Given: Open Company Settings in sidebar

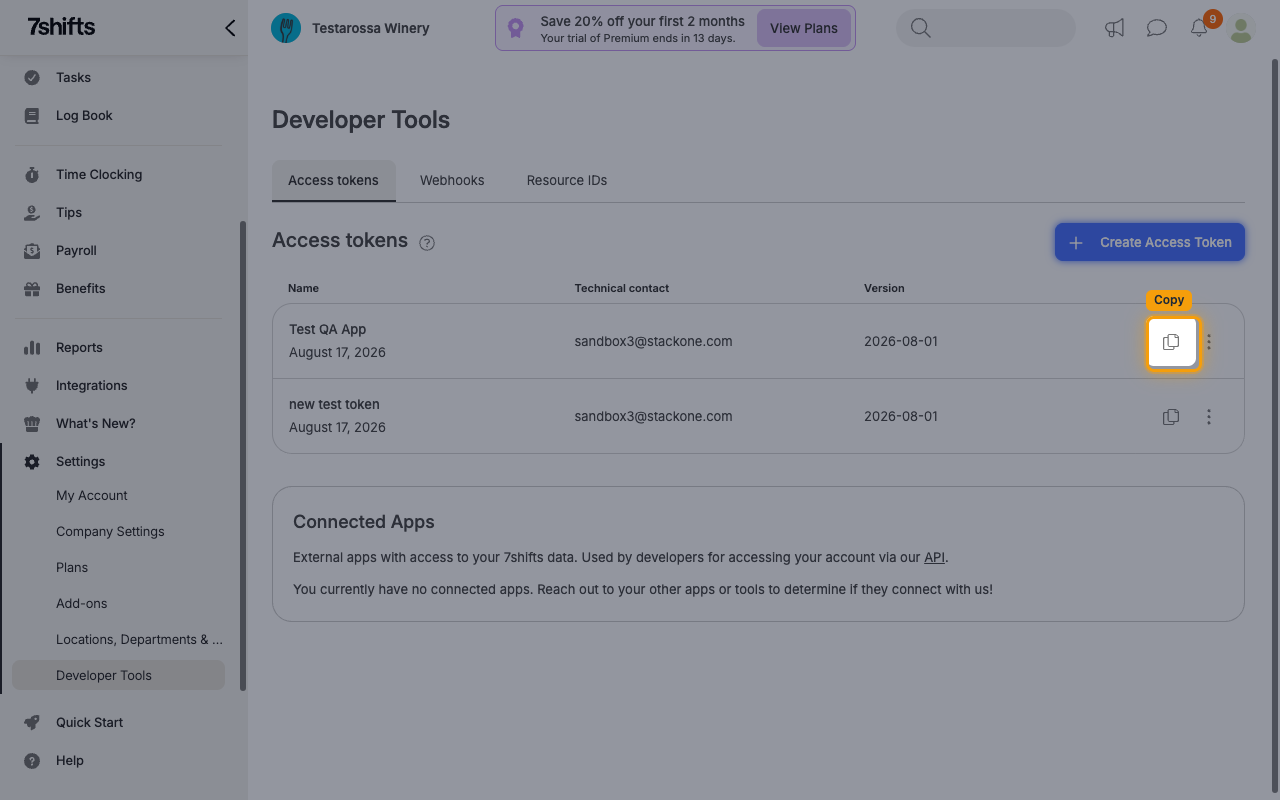Looking at the screenshot, I should (x=110, y=531).
